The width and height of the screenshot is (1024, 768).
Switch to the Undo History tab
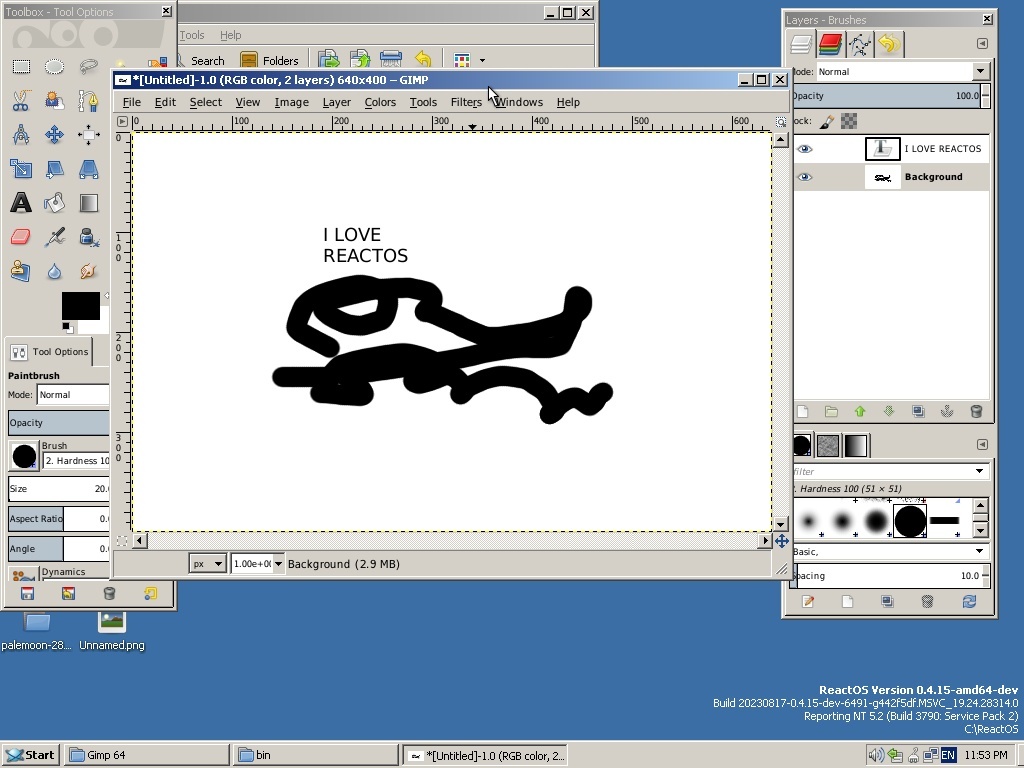pos(889,44)
